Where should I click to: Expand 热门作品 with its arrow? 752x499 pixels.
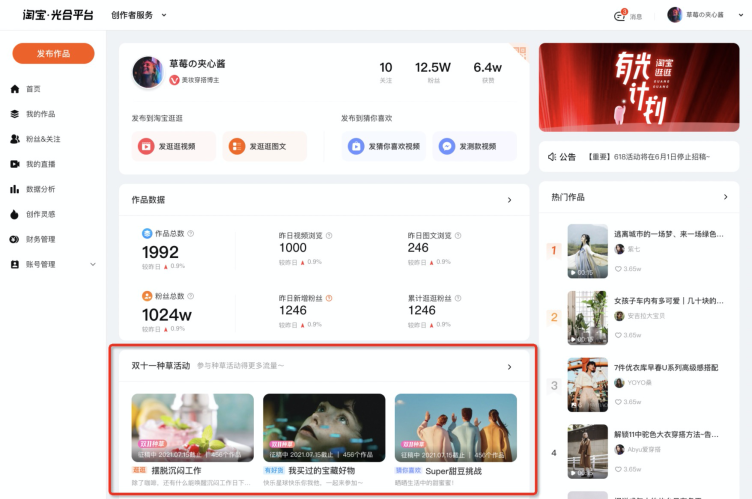click(726, 197)
